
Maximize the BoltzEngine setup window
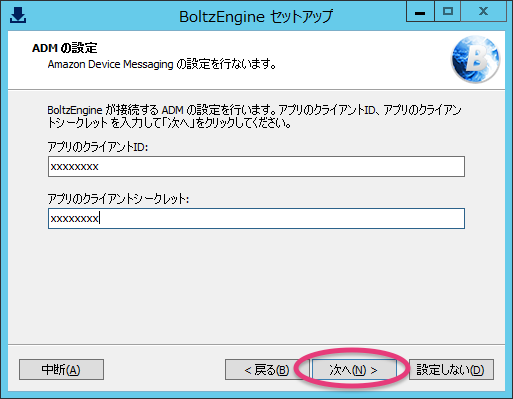[447, 12]
